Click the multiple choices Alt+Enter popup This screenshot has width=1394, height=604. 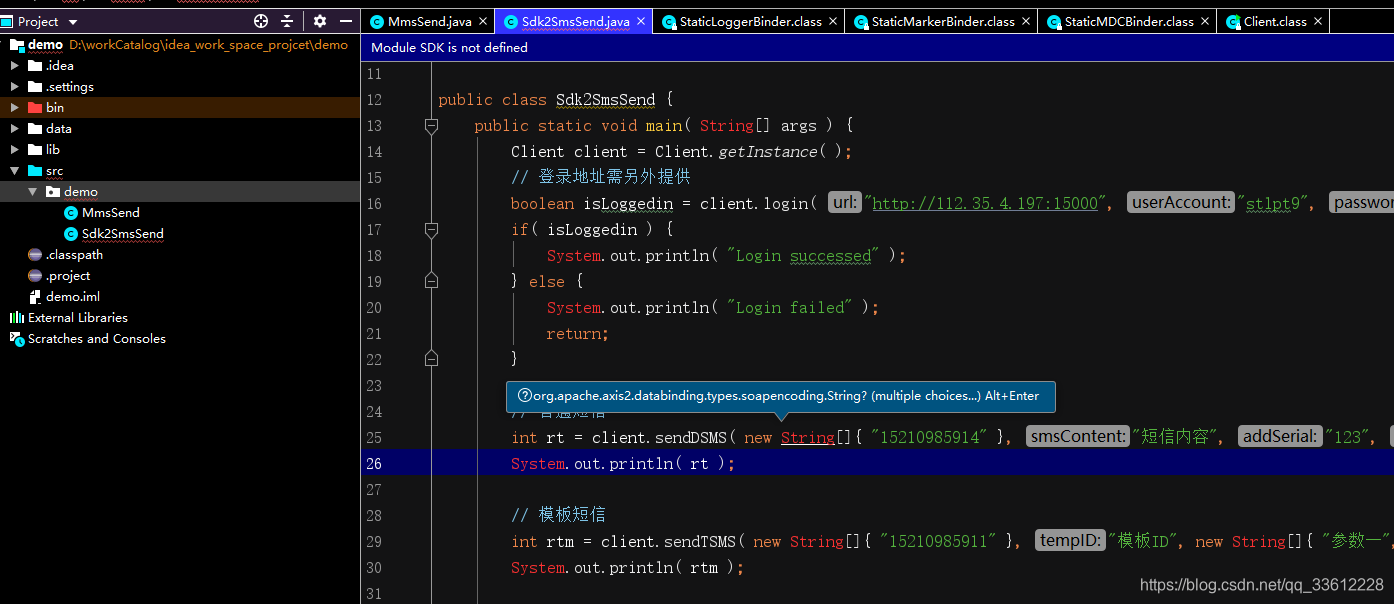pos(778,396)
